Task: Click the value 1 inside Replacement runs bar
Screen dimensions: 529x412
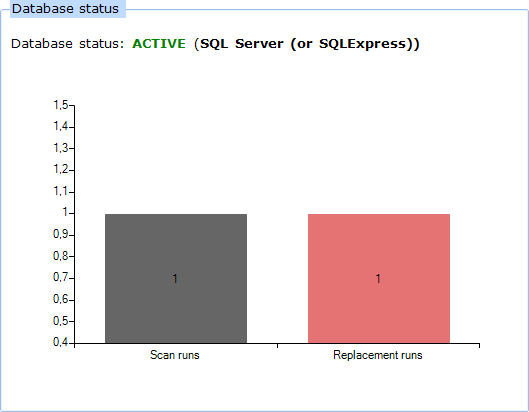Action: click(x=378, y=279)
